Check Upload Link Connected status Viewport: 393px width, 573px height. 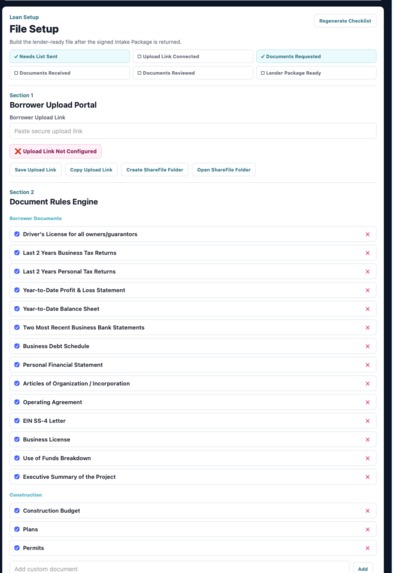pos(193,56)
